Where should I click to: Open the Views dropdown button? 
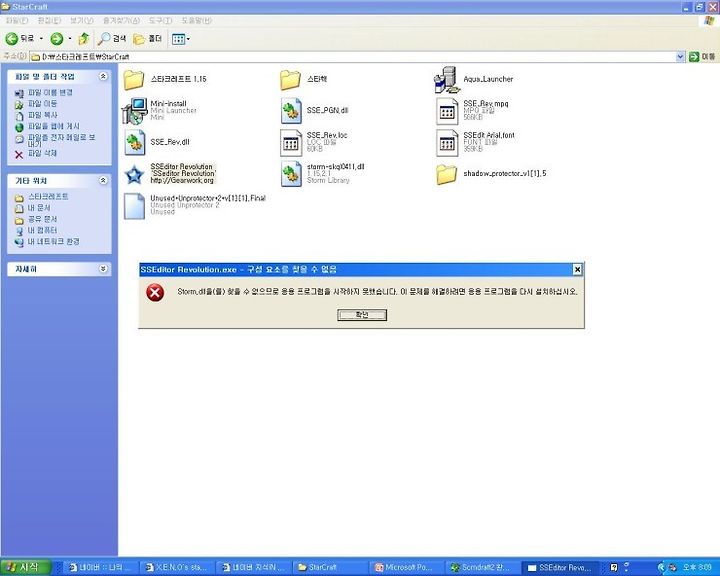click(180, 39)
